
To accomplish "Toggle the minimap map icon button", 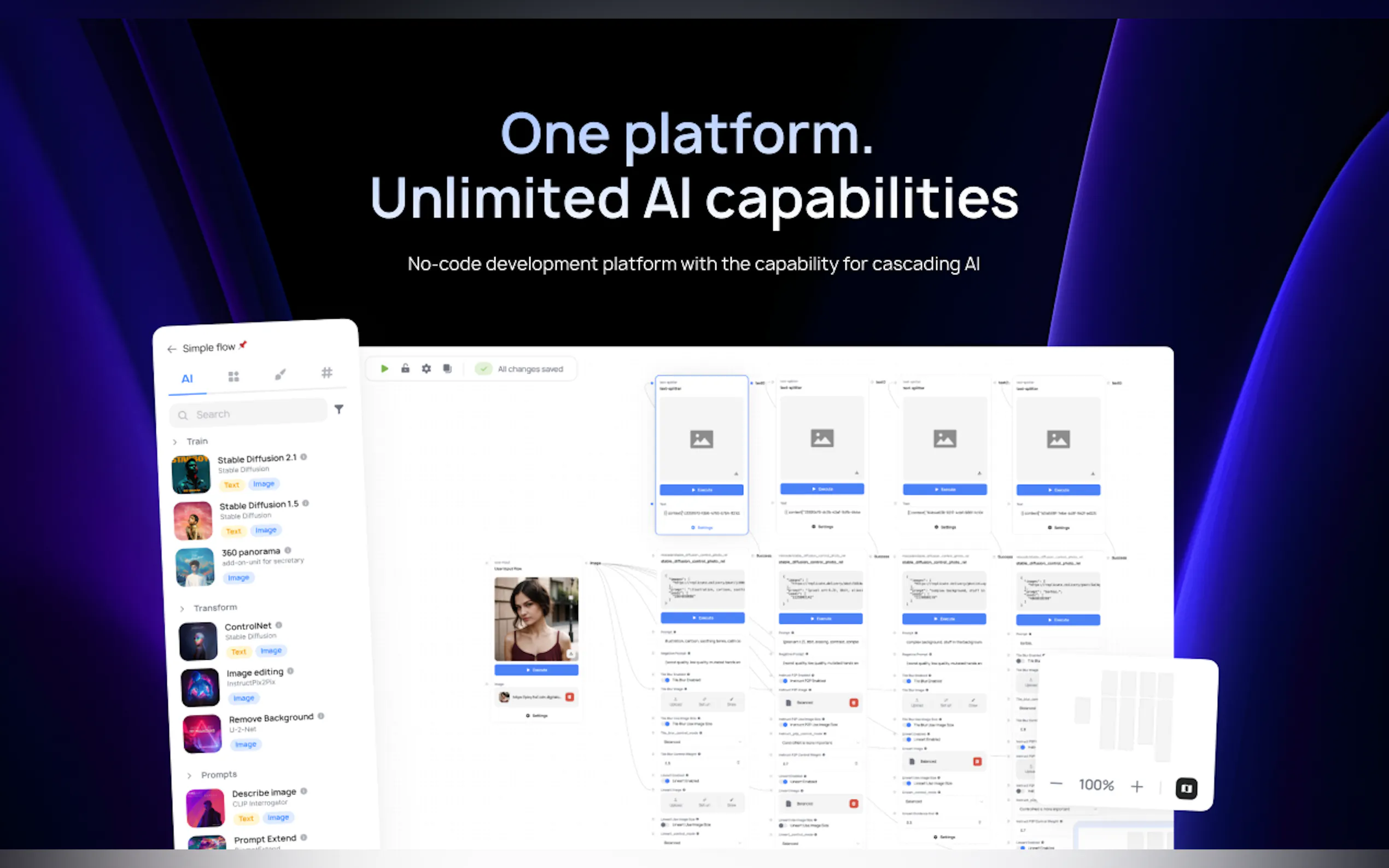I will pos(1186,788).
